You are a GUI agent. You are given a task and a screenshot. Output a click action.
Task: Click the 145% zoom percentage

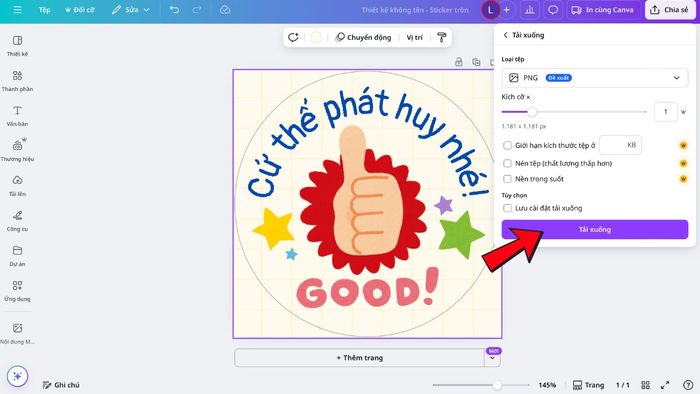click(x=547, y=385)
